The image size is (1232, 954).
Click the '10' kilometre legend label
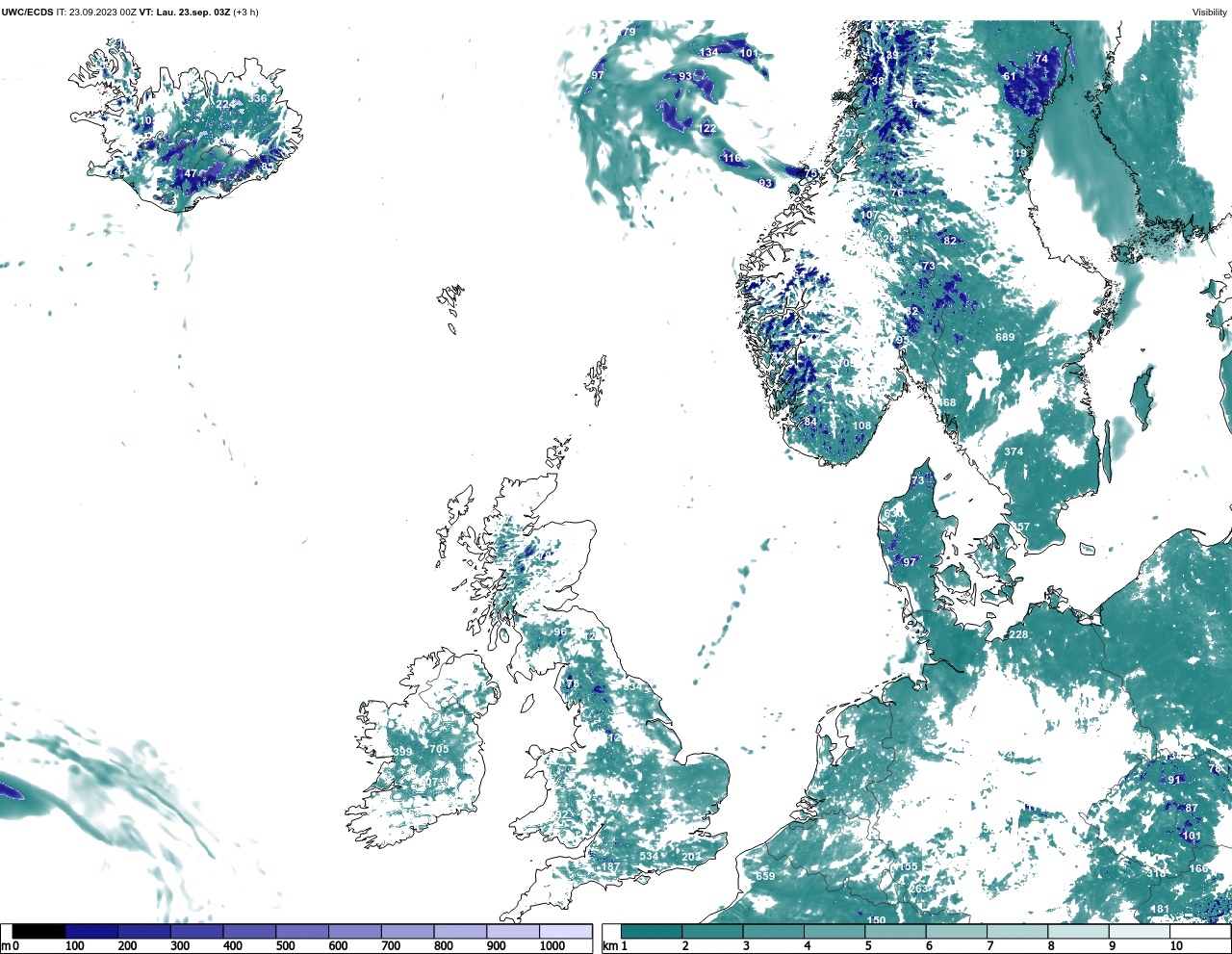click(1176, 946)
